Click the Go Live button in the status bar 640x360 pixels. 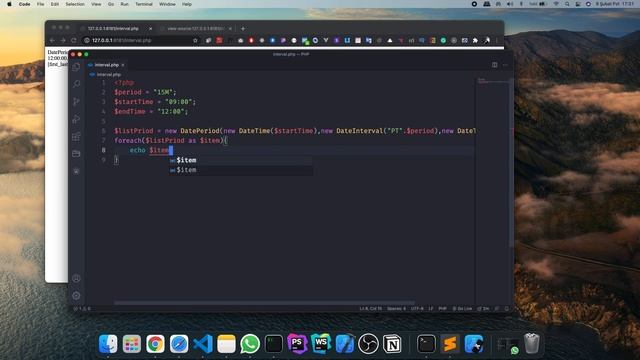click(x=462, y=309)
